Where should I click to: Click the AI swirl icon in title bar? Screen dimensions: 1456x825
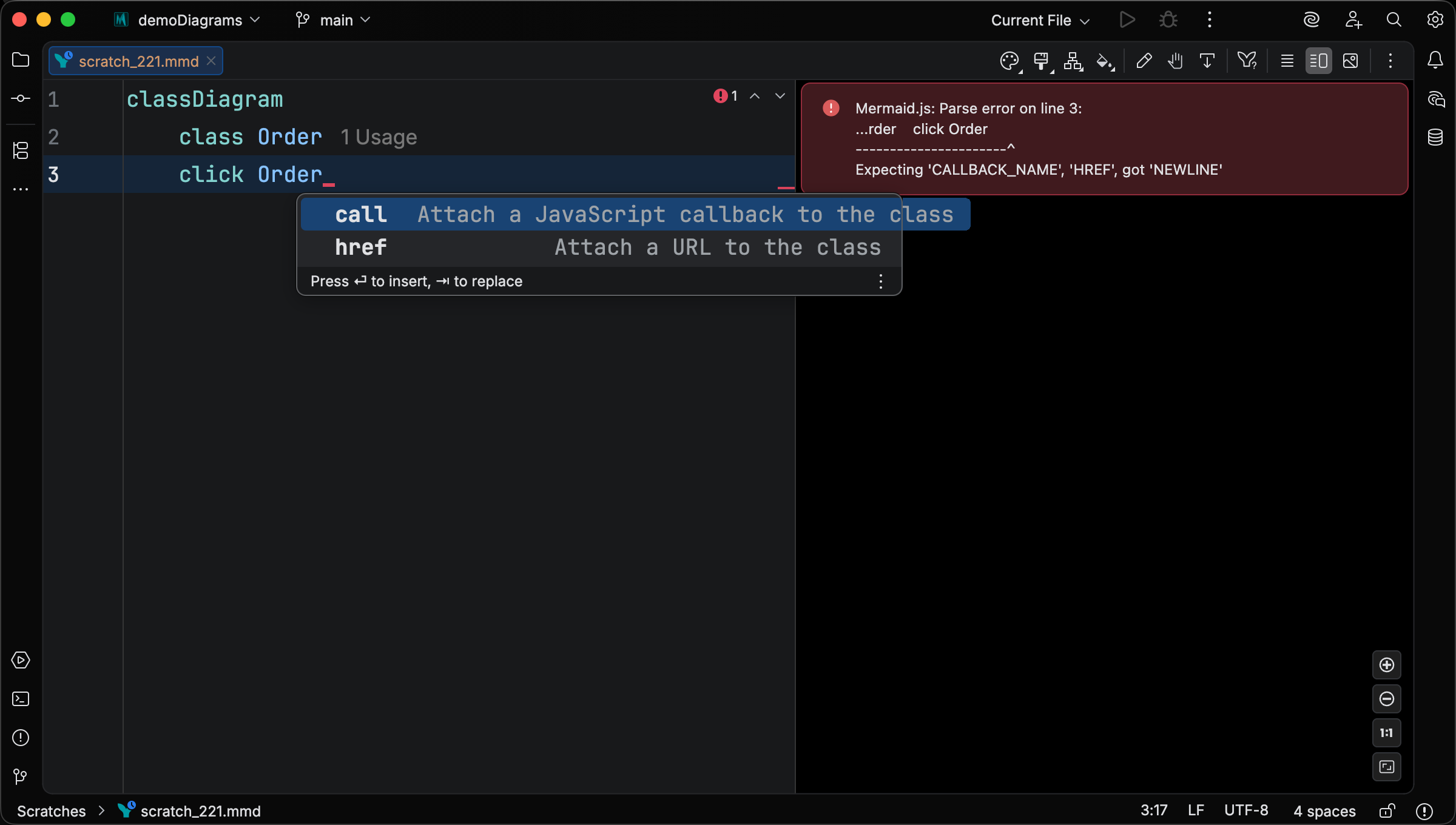tap(1312, 20)
